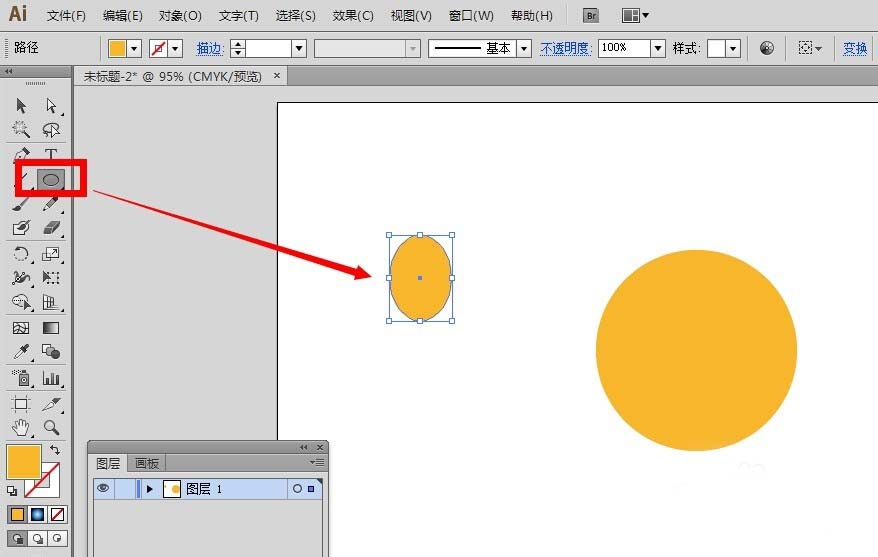Open opacity 100% dropdown arrow

click(x=658, y=49)
